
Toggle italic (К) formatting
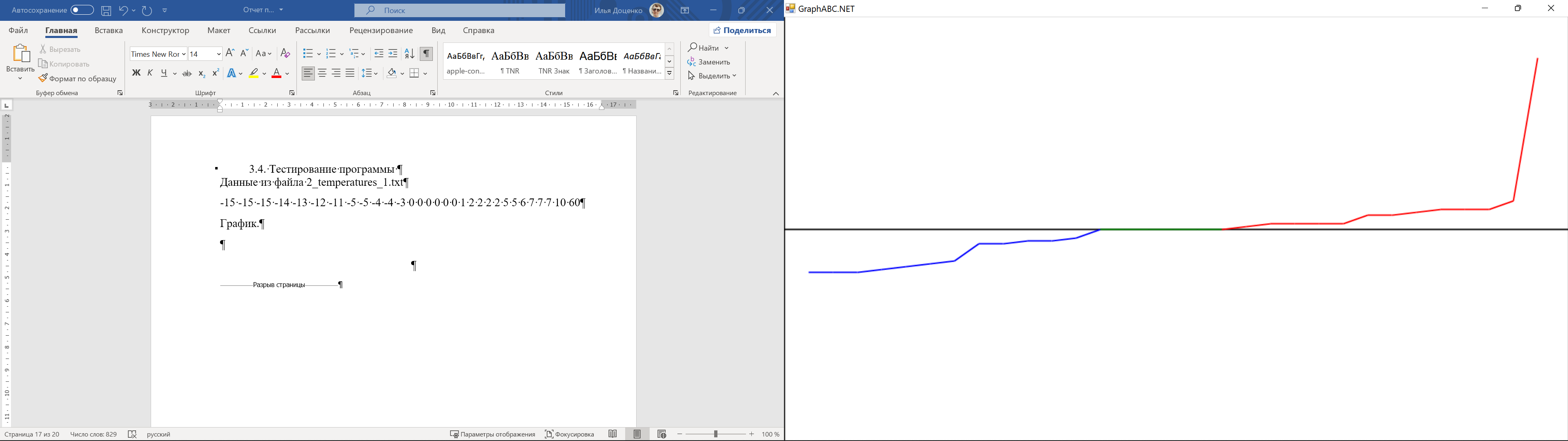pyautogui.click(x=150, y=73)
